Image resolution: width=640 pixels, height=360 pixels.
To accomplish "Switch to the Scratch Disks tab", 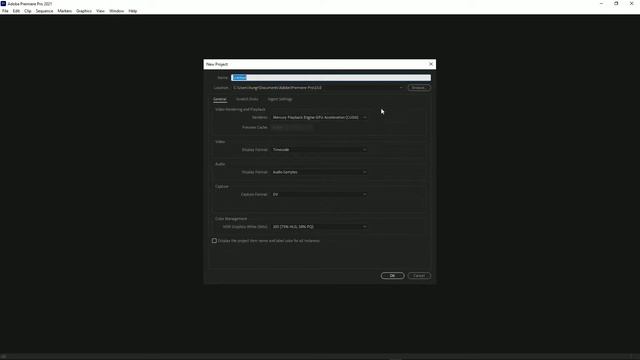I will click(x=247, y=99).
